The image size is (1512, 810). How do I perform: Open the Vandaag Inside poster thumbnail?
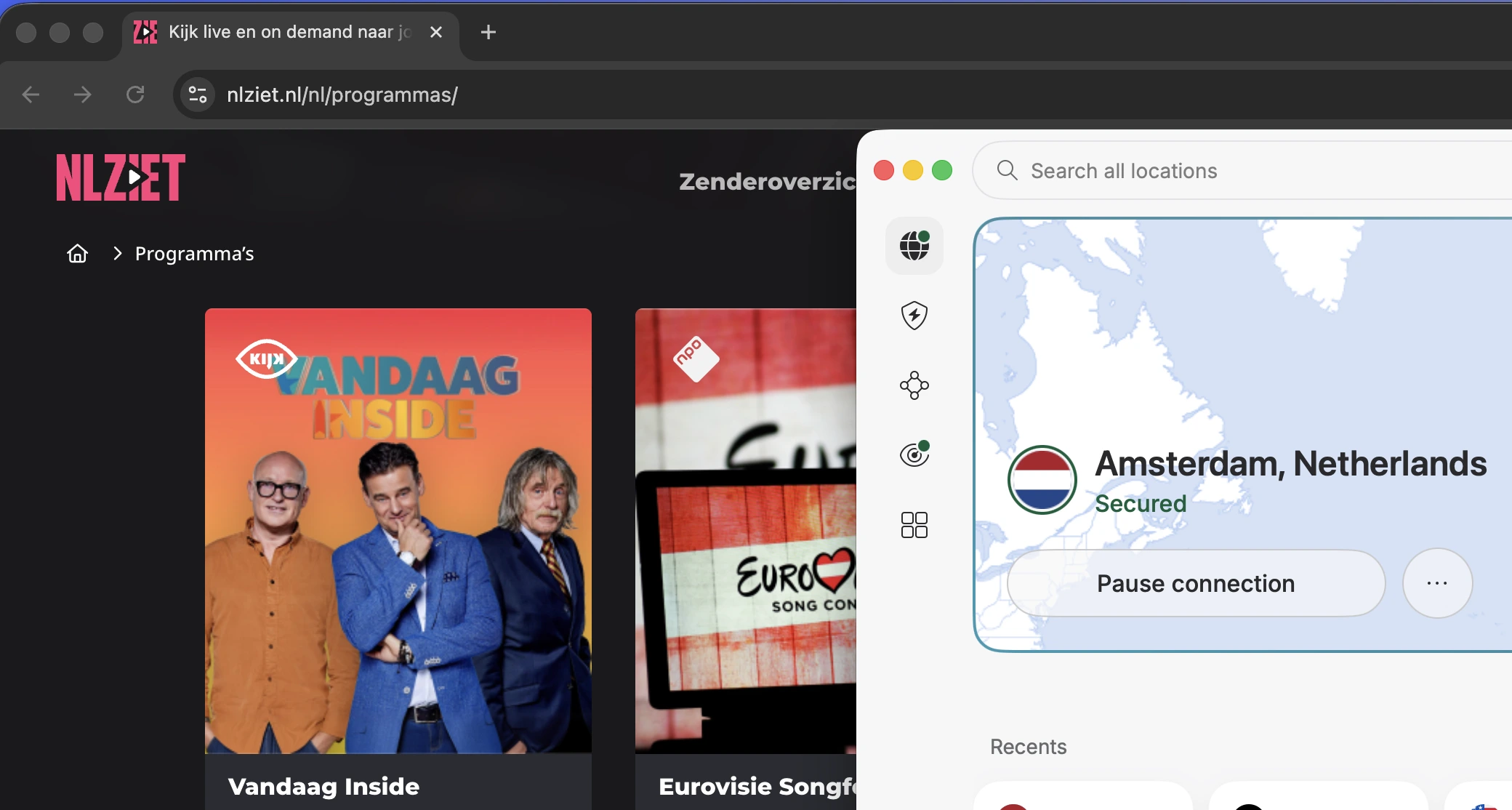(x=398, y=531)
